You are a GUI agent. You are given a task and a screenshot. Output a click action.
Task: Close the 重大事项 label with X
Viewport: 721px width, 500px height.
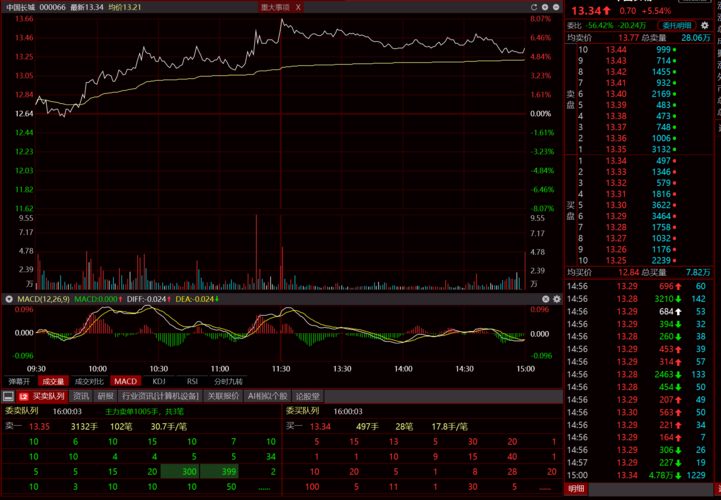298,7
